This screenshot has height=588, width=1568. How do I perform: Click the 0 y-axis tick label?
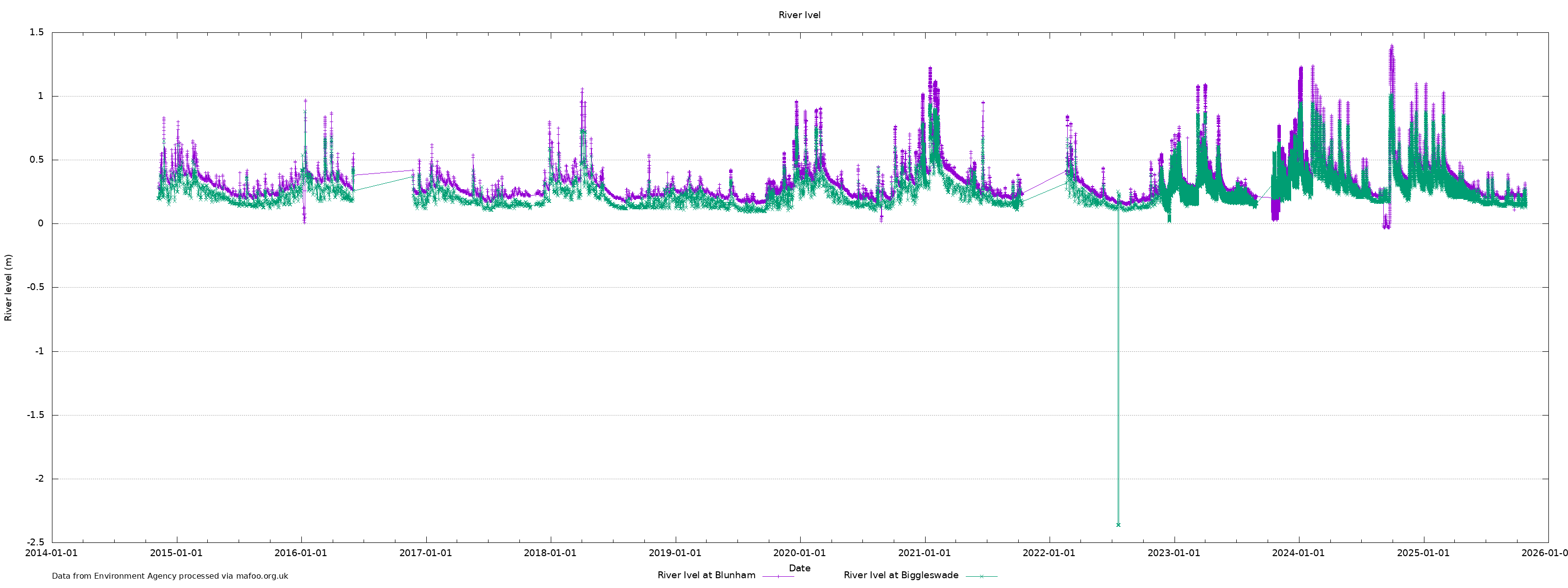41,223
